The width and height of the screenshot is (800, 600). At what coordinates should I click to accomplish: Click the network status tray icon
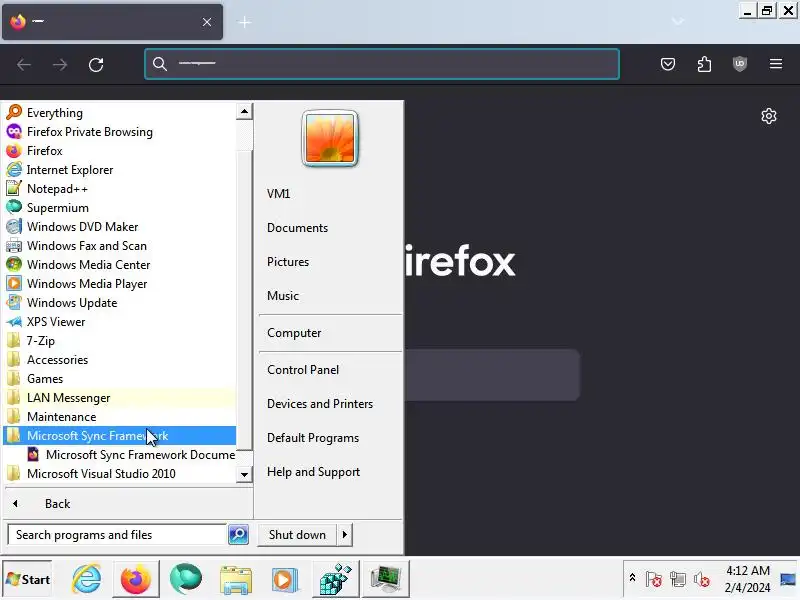pos(678,580)
